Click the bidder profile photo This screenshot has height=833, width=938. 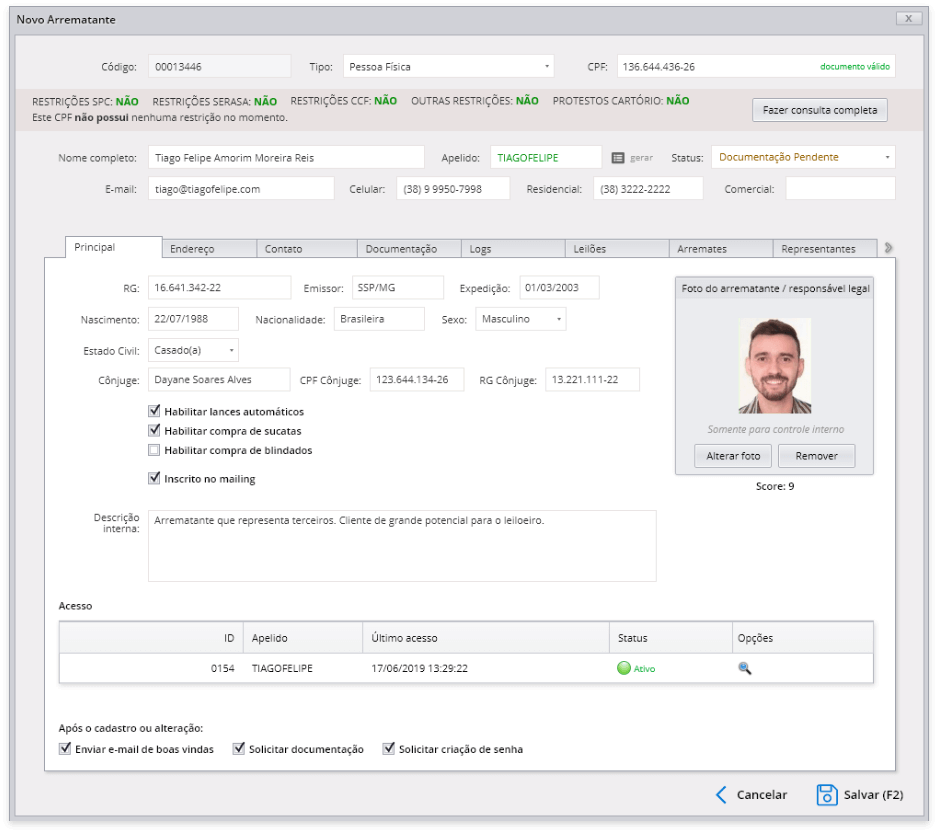(774, 365)
